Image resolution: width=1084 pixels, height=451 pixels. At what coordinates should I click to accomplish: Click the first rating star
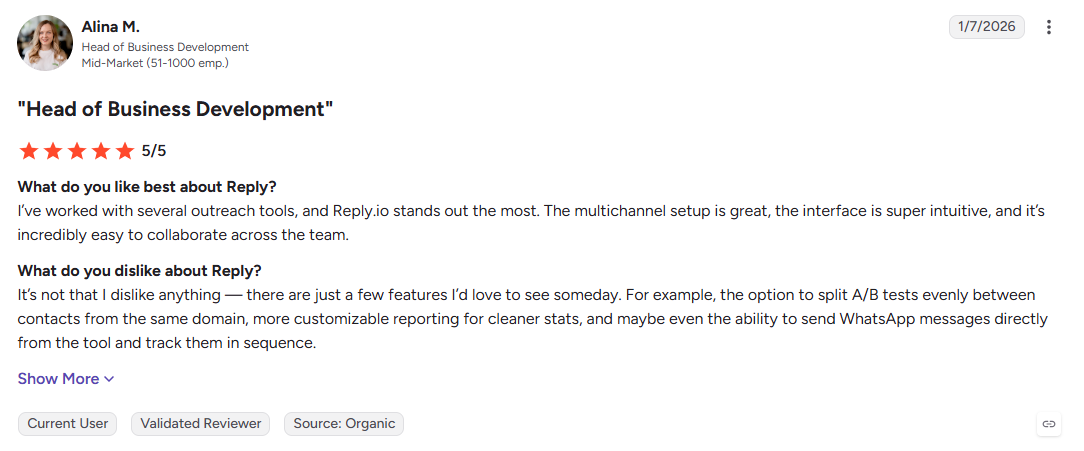(x=28, y=151)
